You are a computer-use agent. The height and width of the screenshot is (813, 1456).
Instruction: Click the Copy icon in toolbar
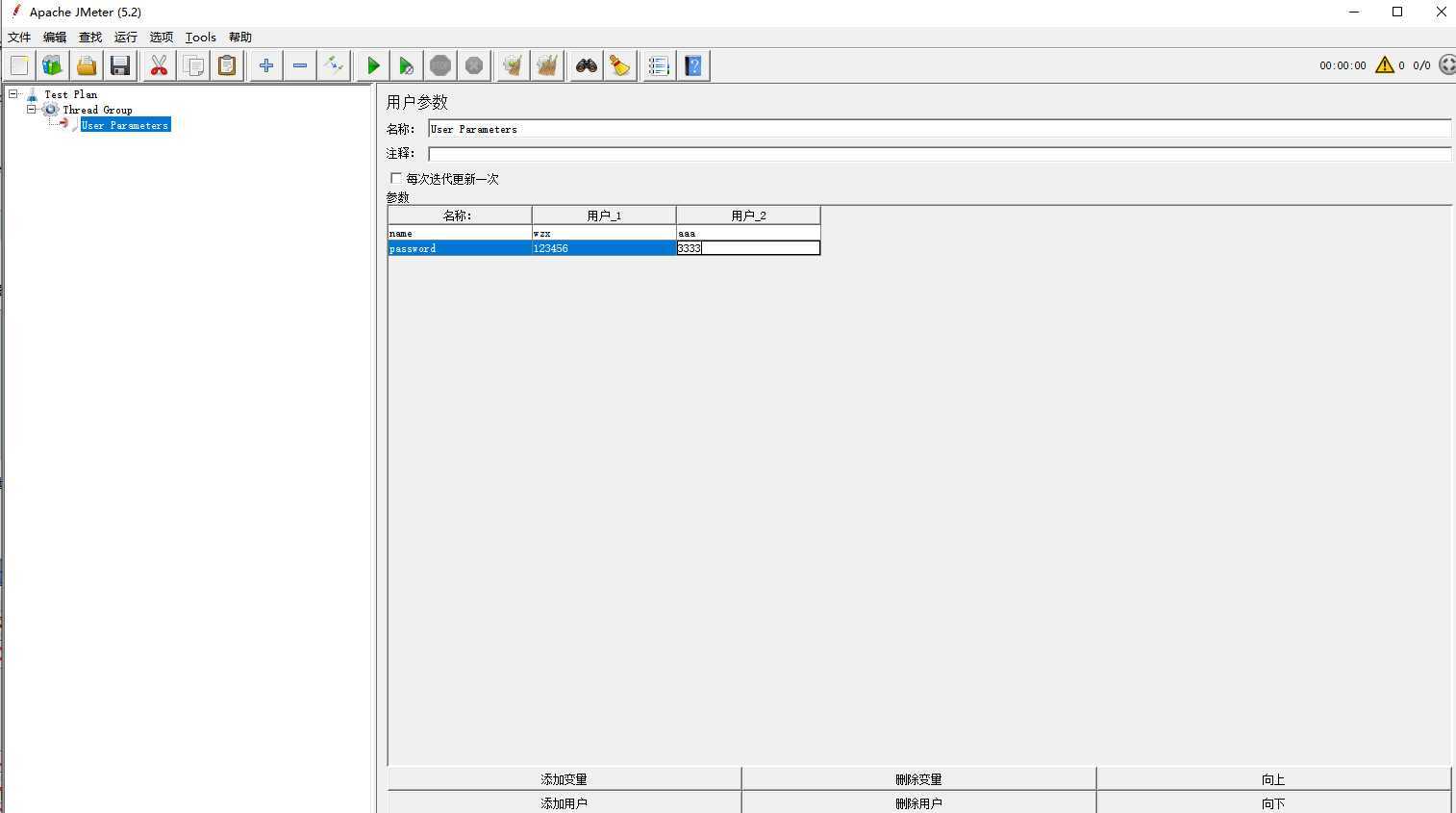[x=193, y=65]
